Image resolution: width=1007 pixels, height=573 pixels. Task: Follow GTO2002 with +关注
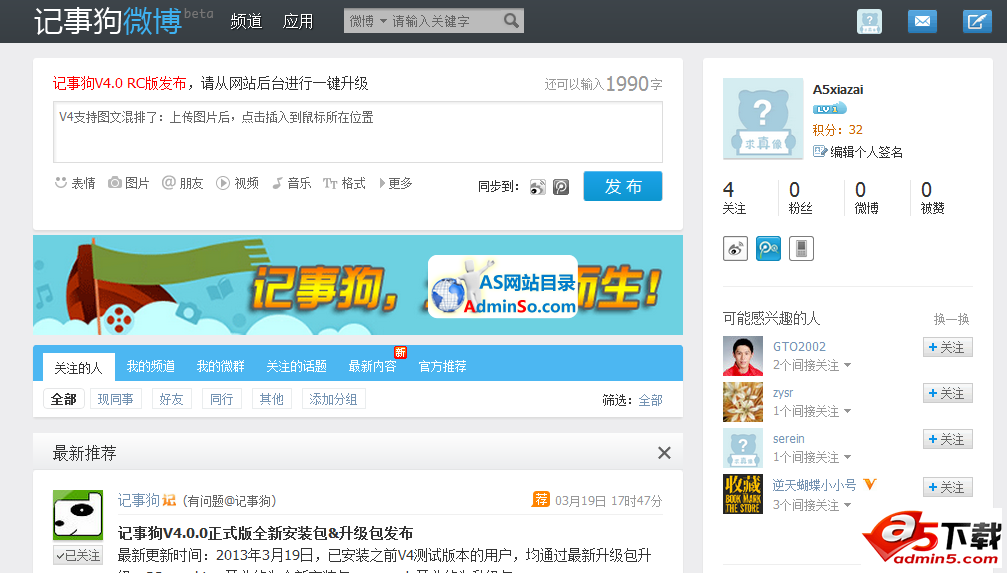click(947, 348)
